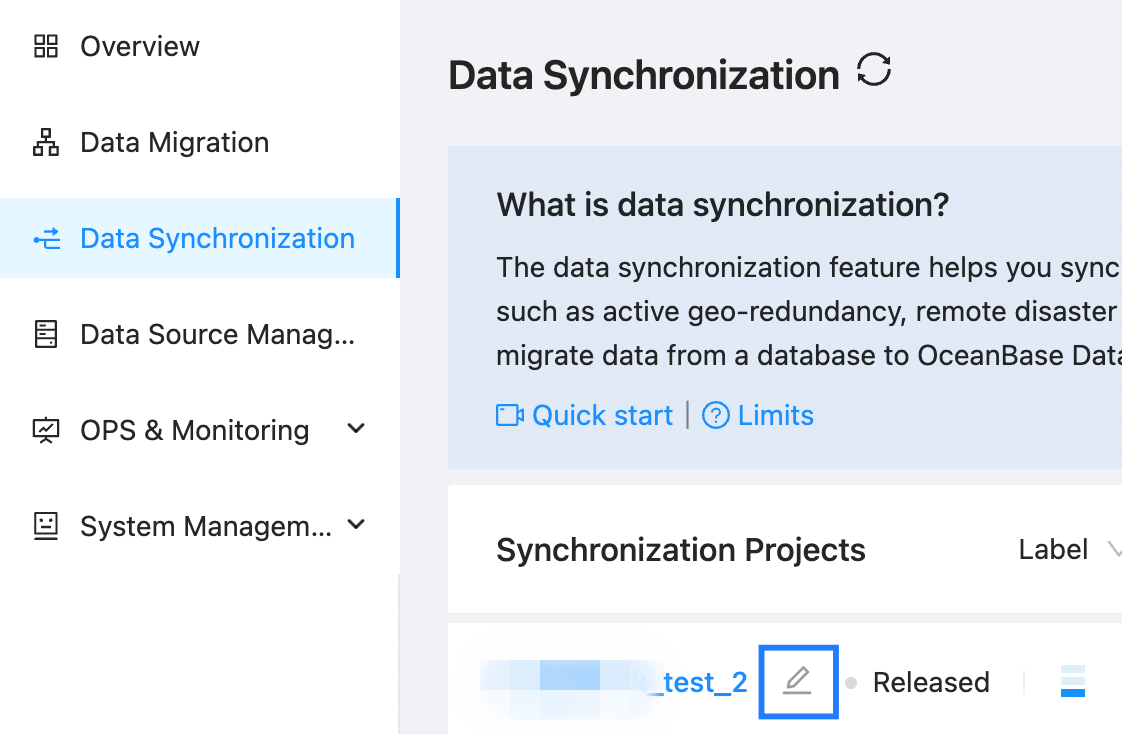1122x734 pixels.
Task: Edit the project name using the pencil icon
Action: 797,682
